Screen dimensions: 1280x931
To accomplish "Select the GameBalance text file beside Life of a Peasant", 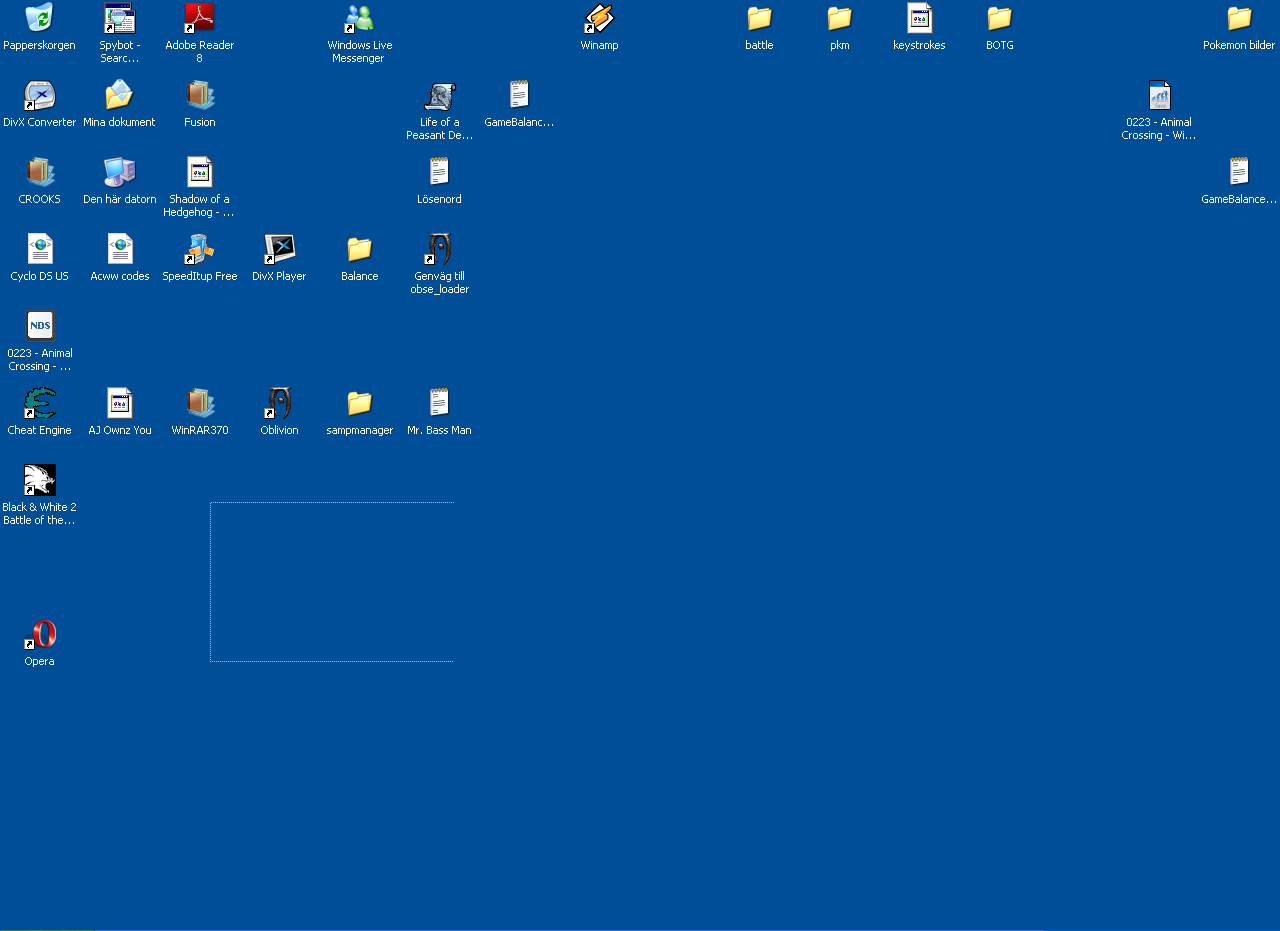I will (x=519, y=95).
